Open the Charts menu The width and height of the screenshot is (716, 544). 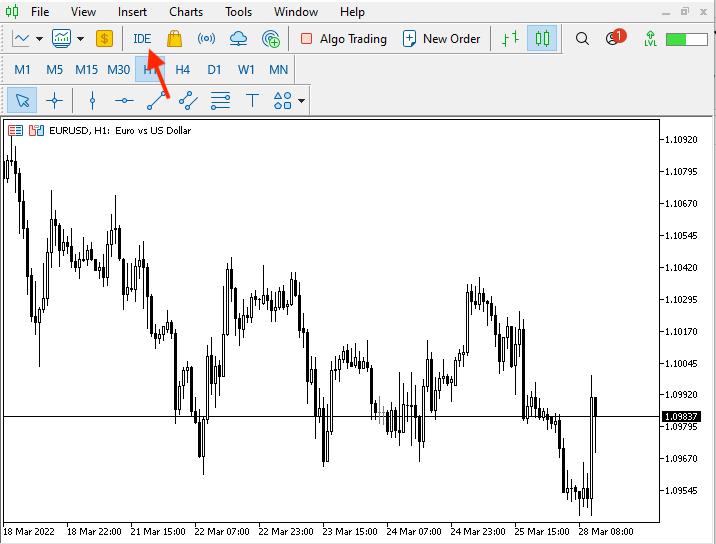point(186,12)
